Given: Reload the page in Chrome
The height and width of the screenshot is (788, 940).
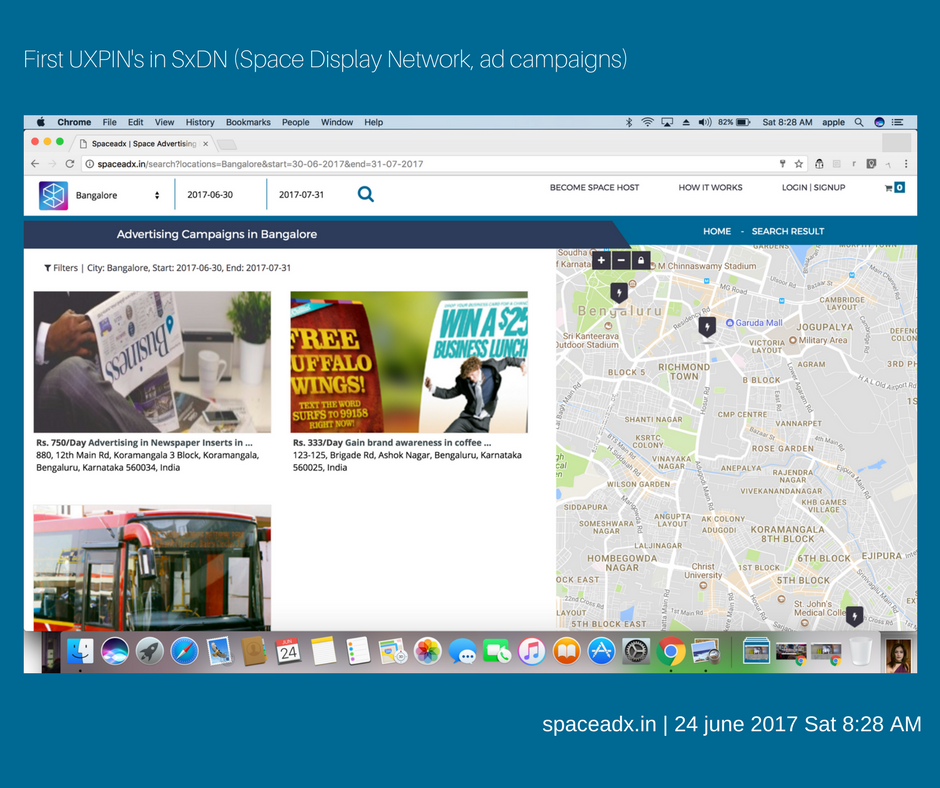Looking at the screenshot, I should [70, 164].
